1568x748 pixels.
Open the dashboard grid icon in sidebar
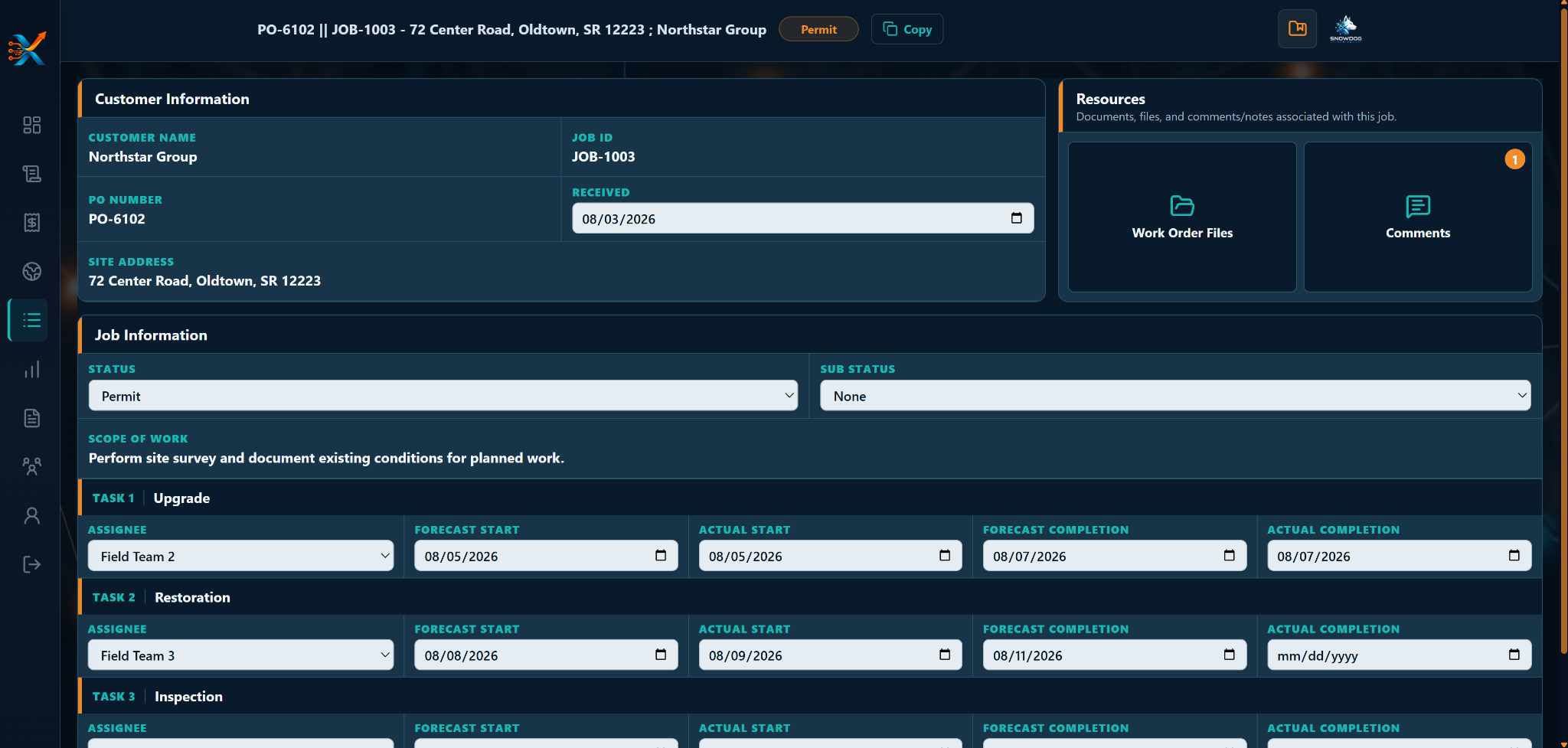coord(31,125)
